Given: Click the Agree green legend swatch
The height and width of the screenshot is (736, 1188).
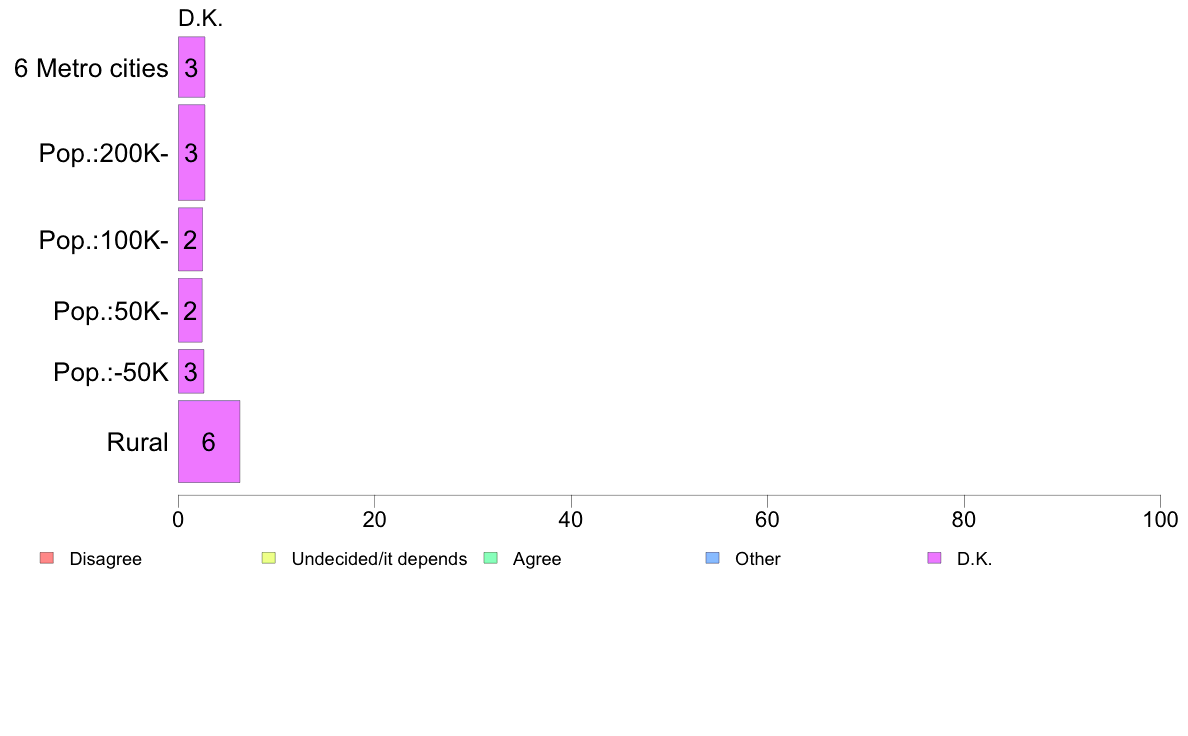Looking at the screenshot, I should (x=490, y=558).
